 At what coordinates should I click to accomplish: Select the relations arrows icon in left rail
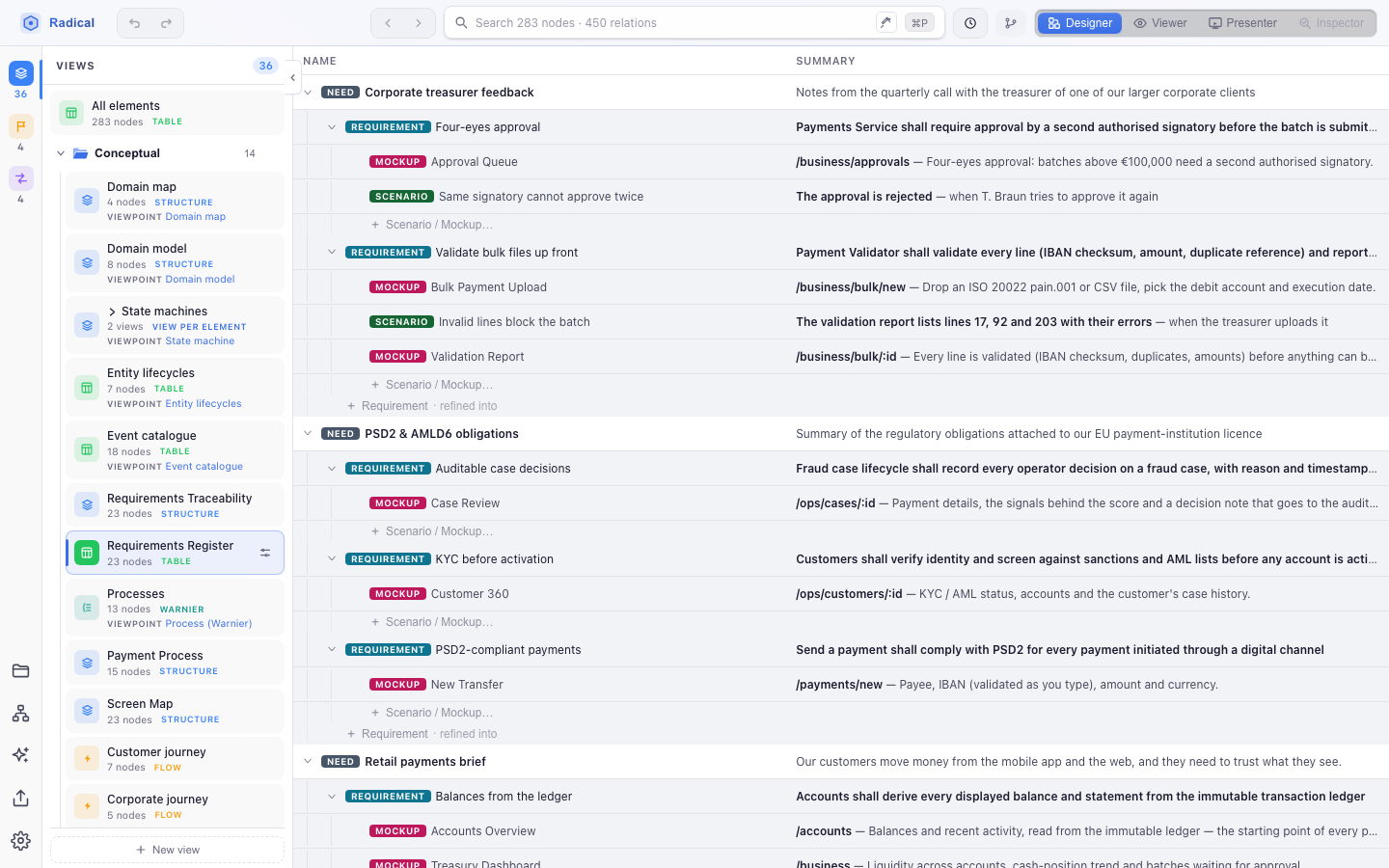[20, 178]
